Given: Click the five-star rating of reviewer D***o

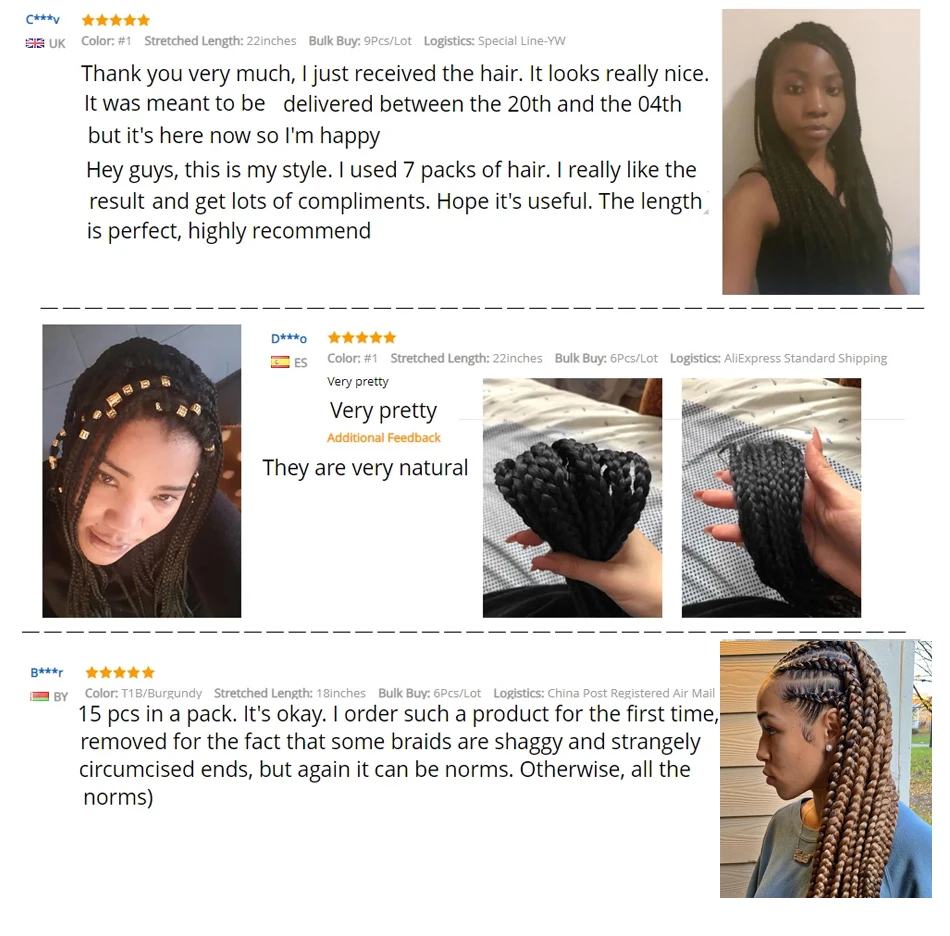Looking at the screenshot, I should [x=362, y=337].
